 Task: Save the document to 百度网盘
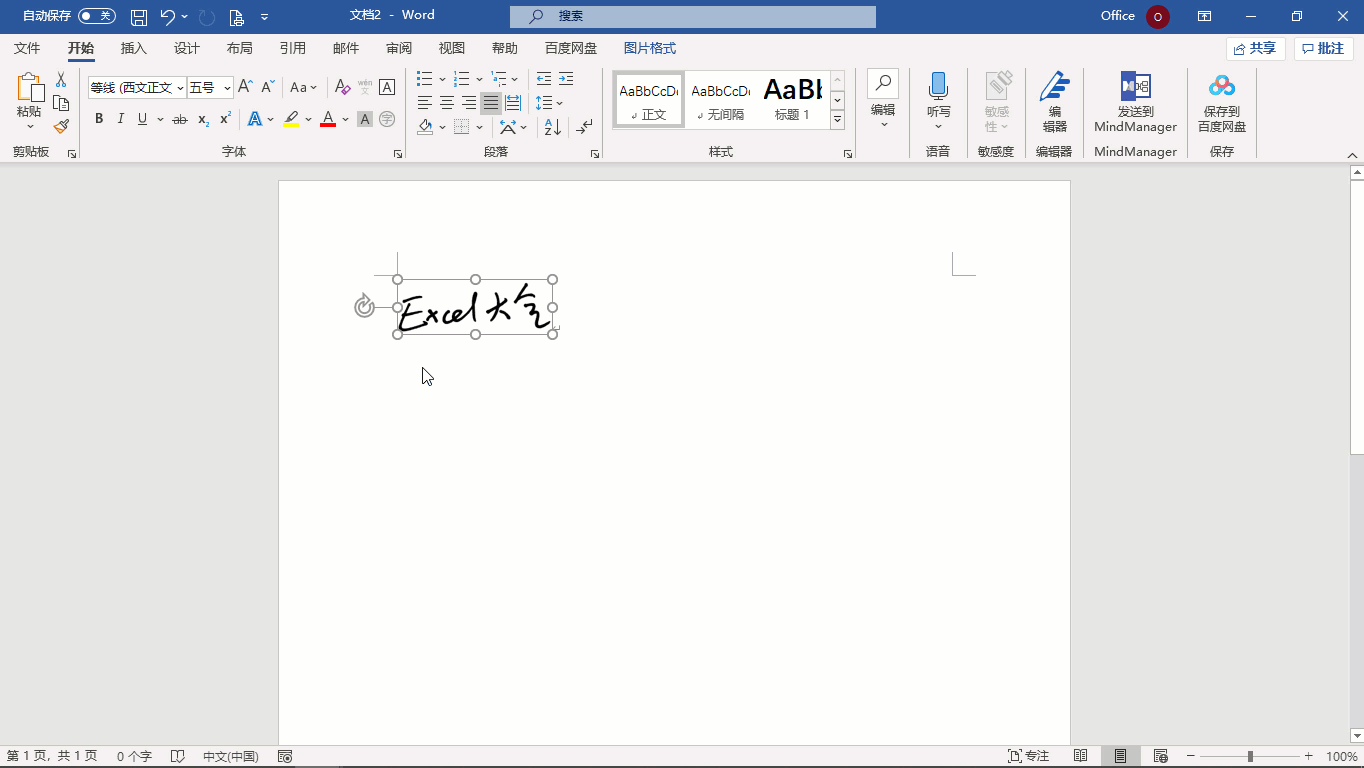pos(1222,102)
